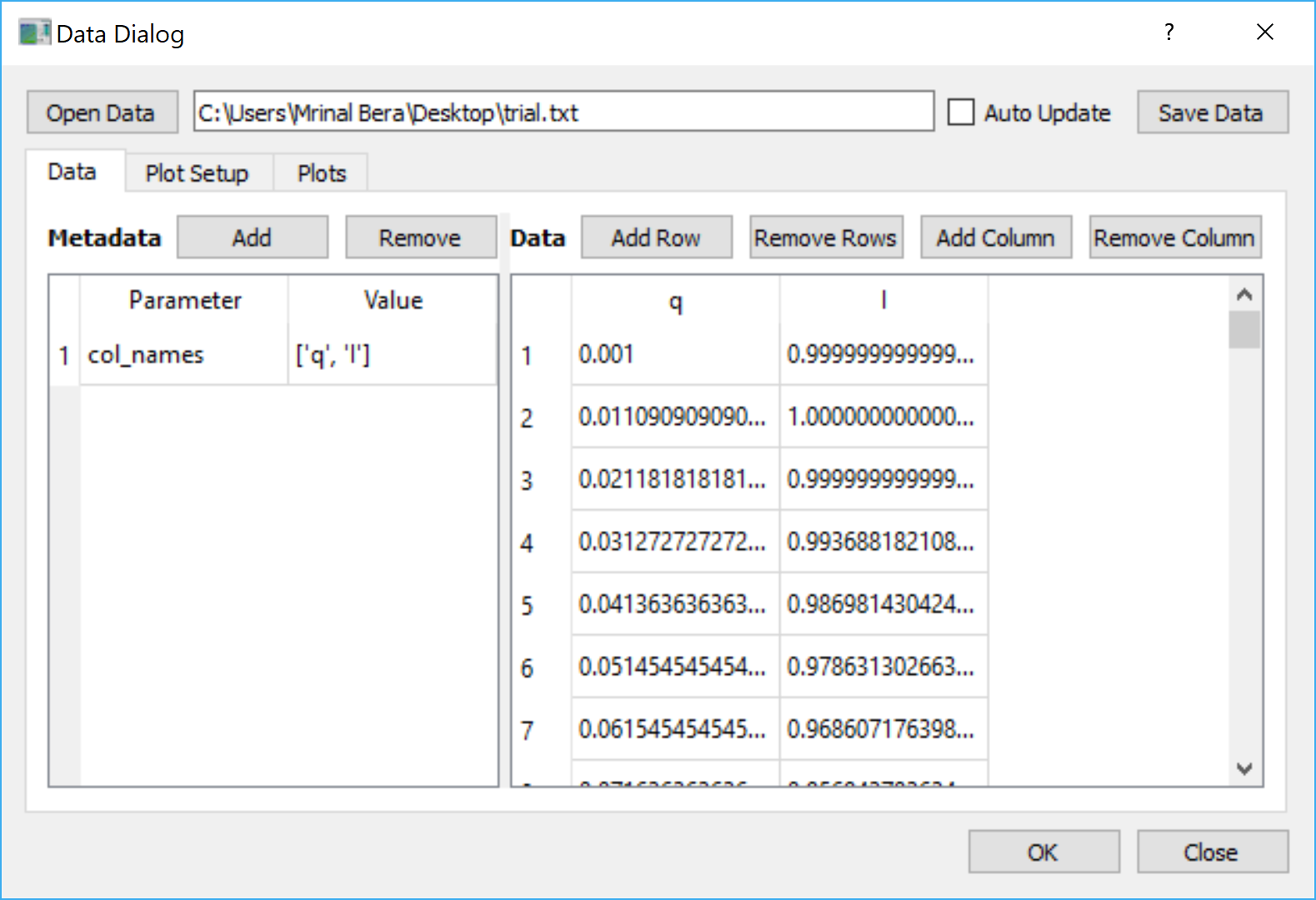Select cell 0.031272727272...
This screenshot has height=900, width=1316.
[675, 542]
